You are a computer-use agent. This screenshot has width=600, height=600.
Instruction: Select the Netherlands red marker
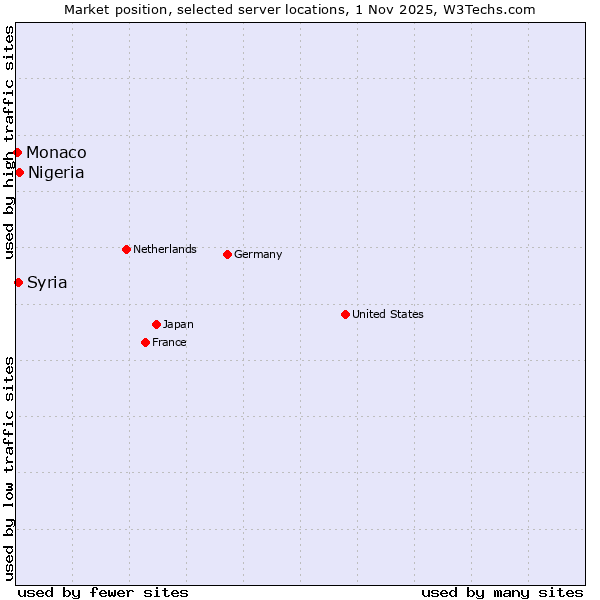pos(126,249)
